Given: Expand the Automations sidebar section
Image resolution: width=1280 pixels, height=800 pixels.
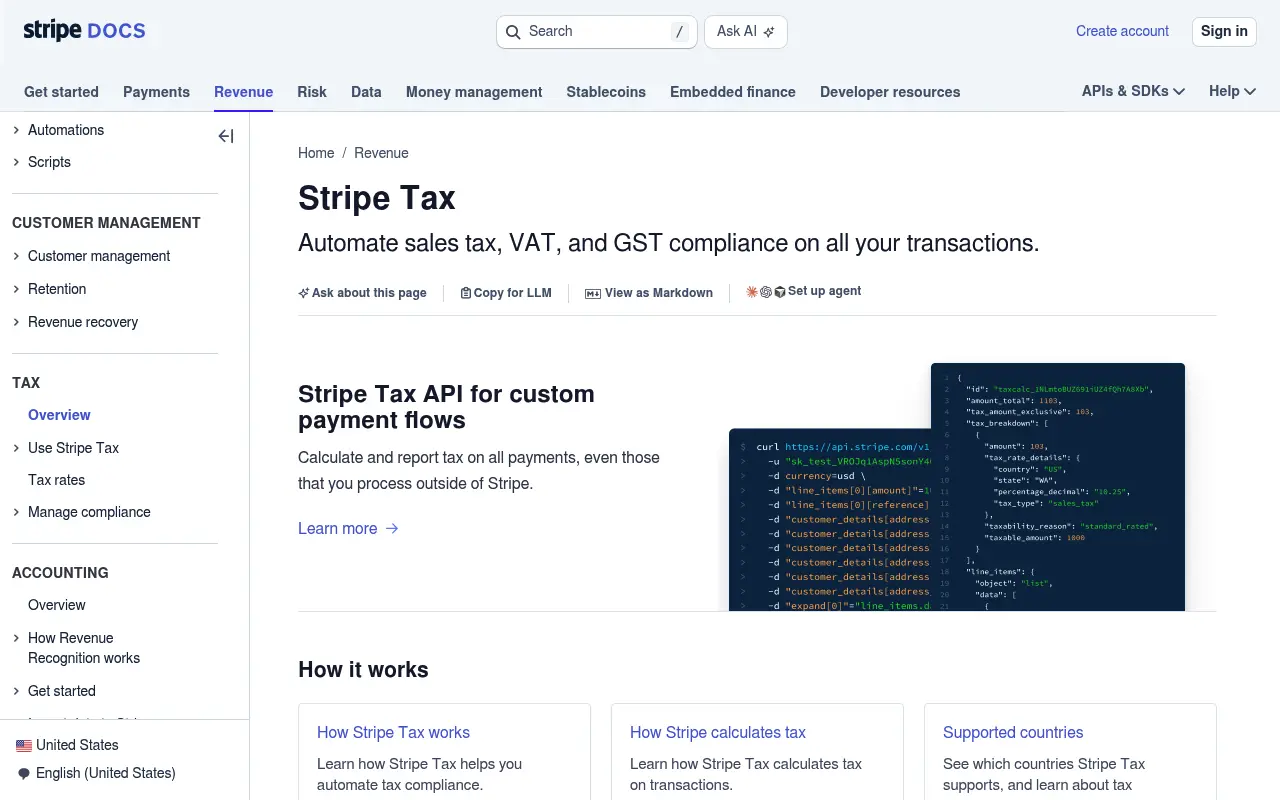Looking at the screenshot, I should pyautogui.click(x=16, y=130).
